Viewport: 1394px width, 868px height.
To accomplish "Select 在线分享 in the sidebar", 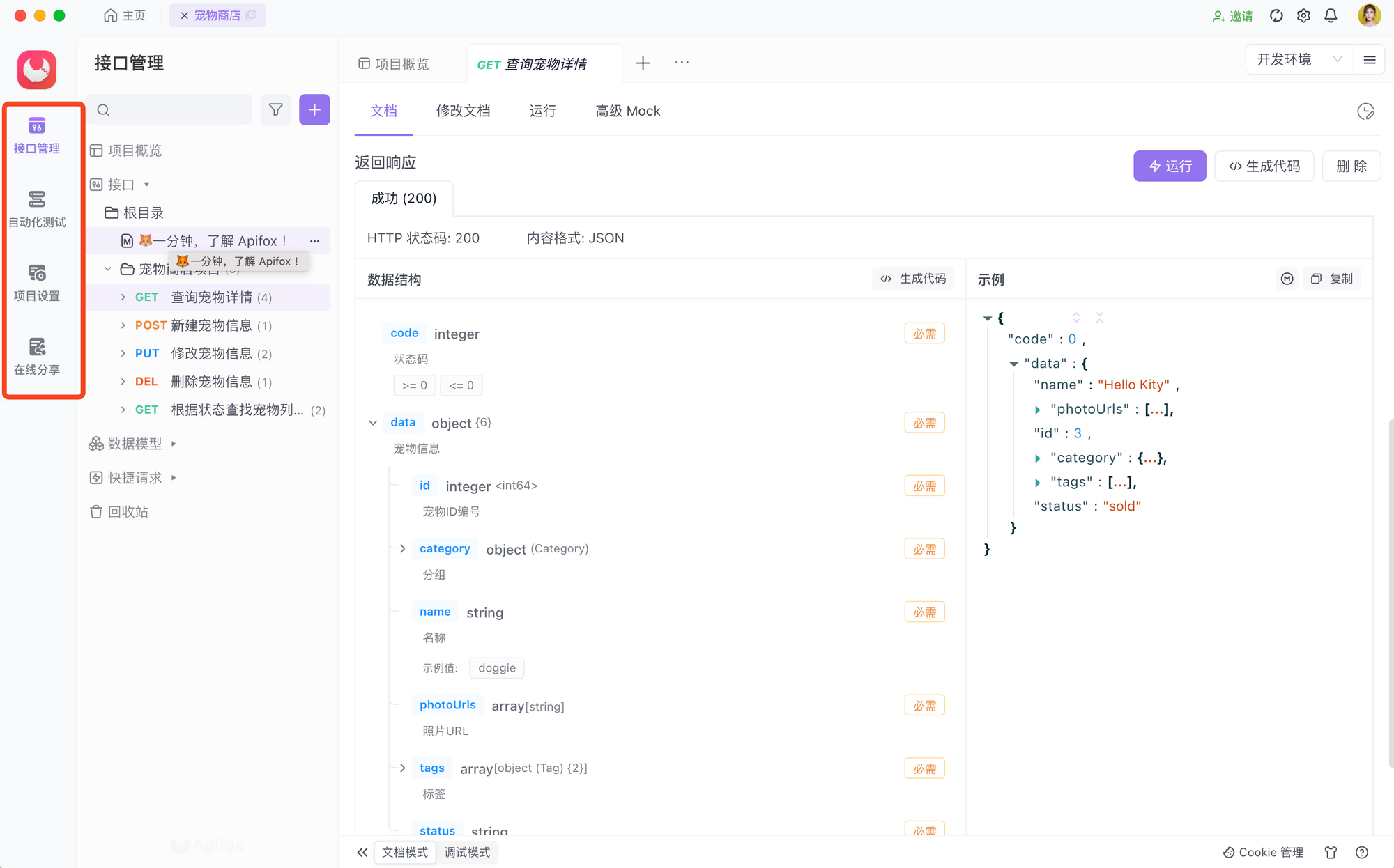I will 36,357.
